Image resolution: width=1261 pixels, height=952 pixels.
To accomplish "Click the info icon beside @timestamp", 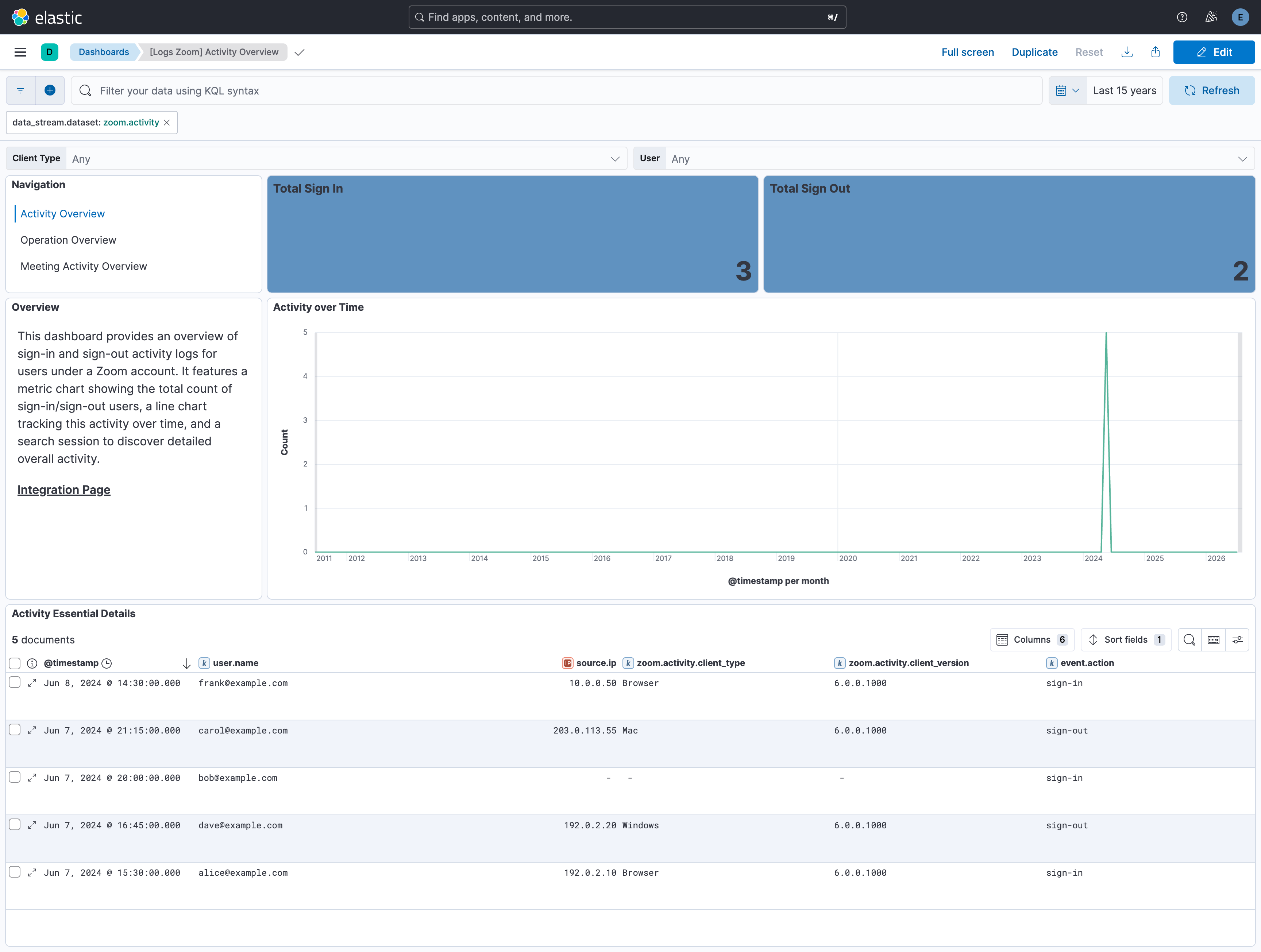I will (32, 663).
